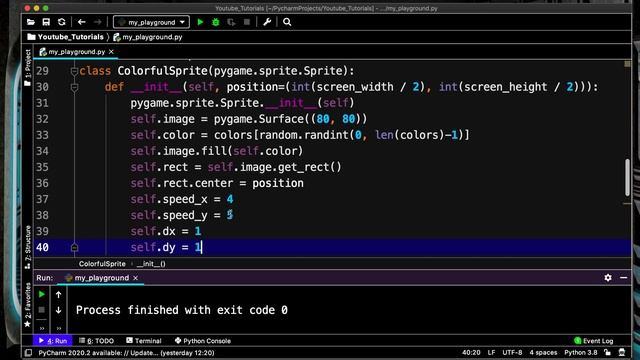Click the Run panel stop button
Viewport: 640px width, 360px height.
pyautogui.click(x=42, y=310)
